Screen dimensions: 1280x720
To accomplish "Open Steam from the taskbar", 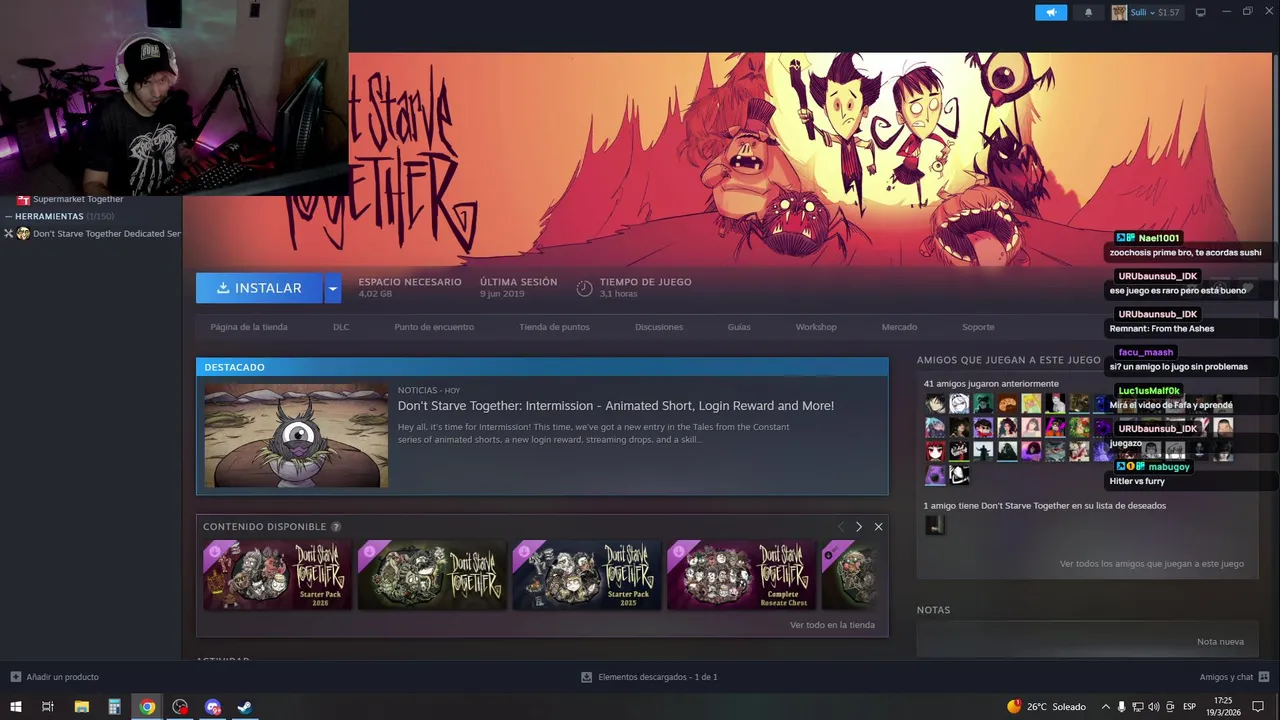I will coord(244,707).
